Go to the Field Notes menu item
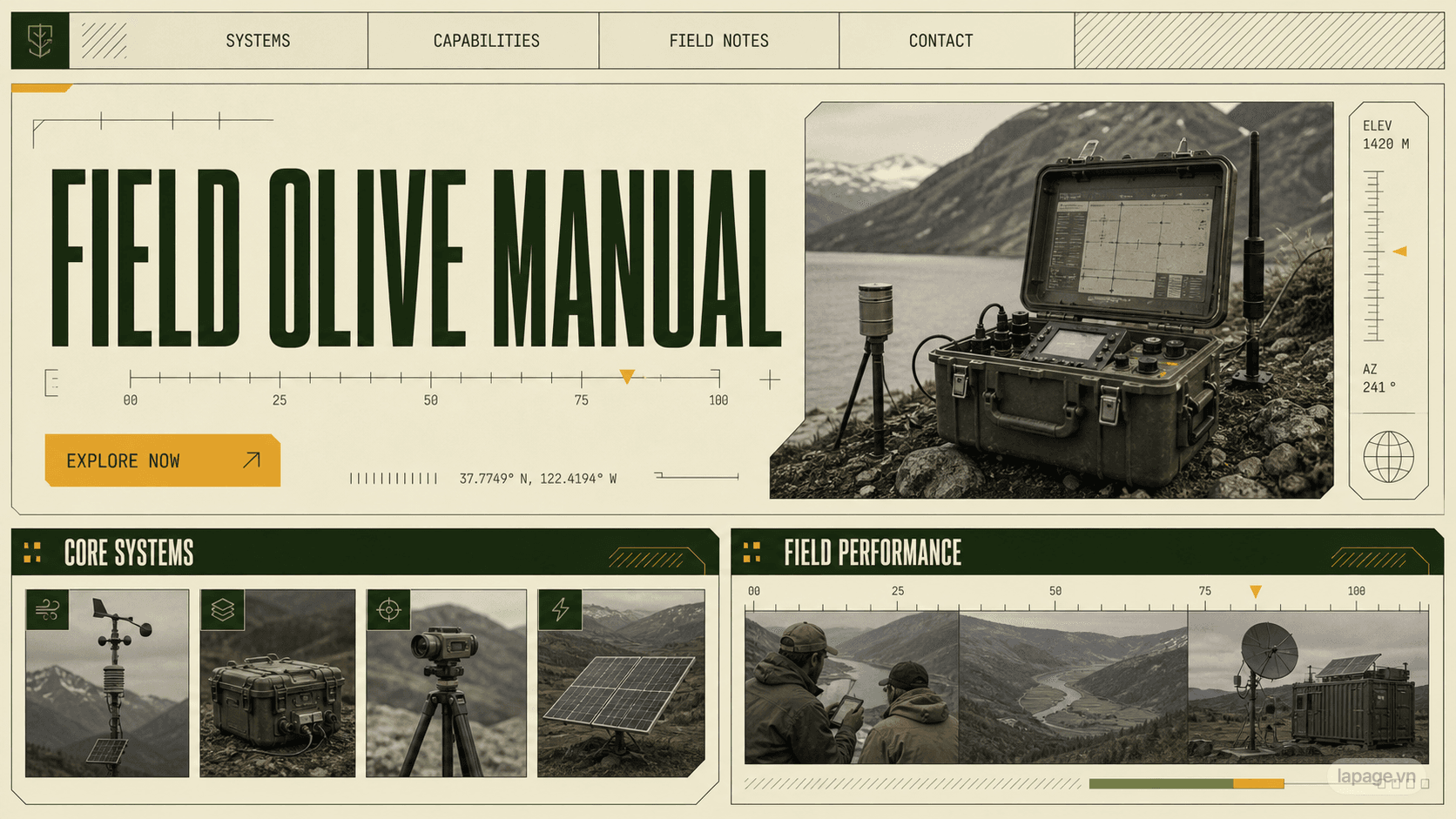The height and width of the screenshot is (819, 1456). (x=718, y=41)
